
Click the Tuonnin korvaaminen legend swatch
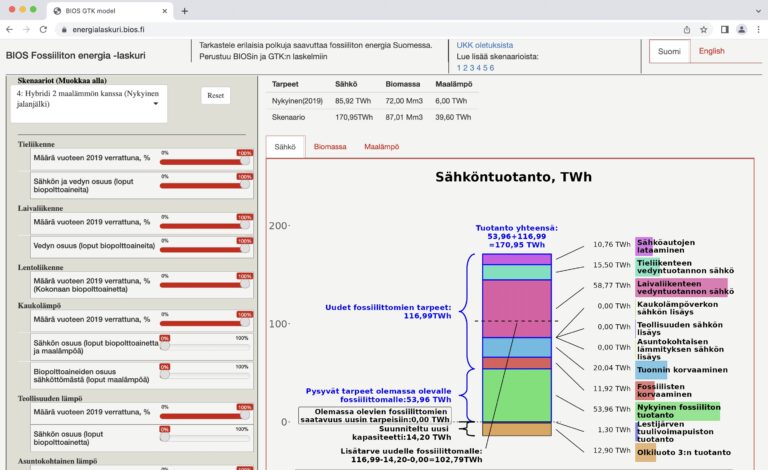[x=651, y=370]
